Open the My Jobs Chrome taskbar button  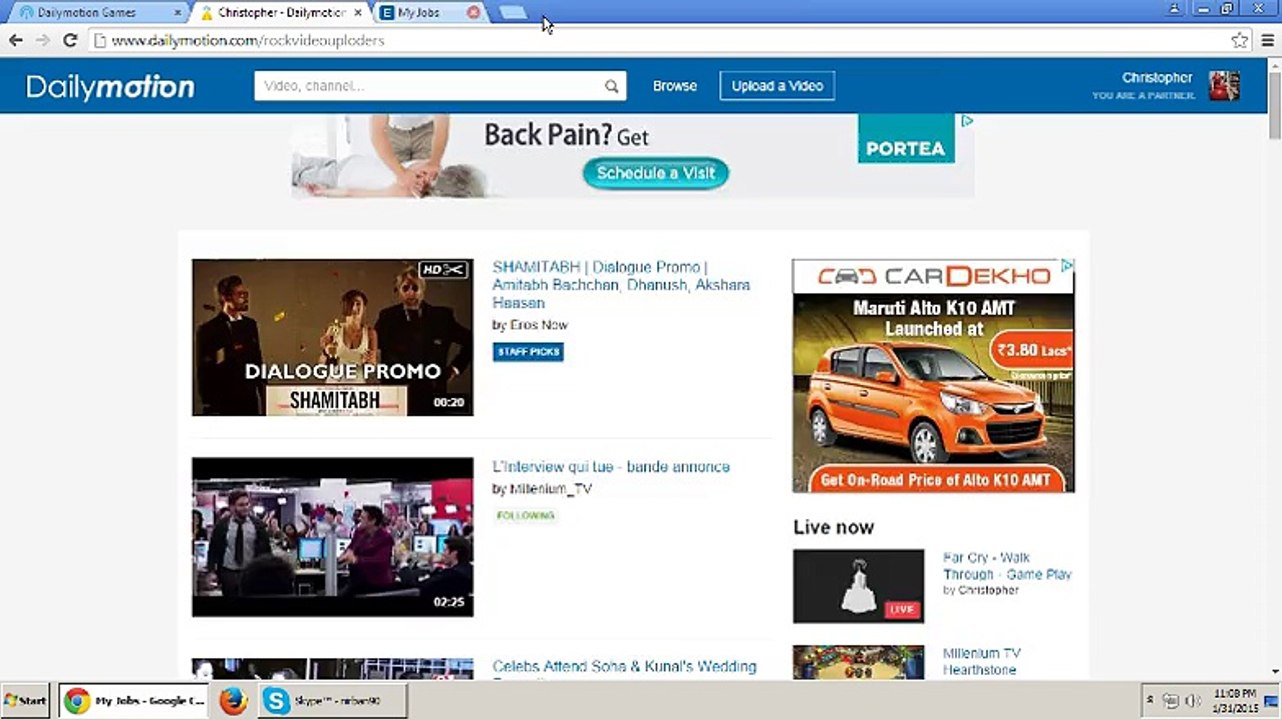click(132, 701)
